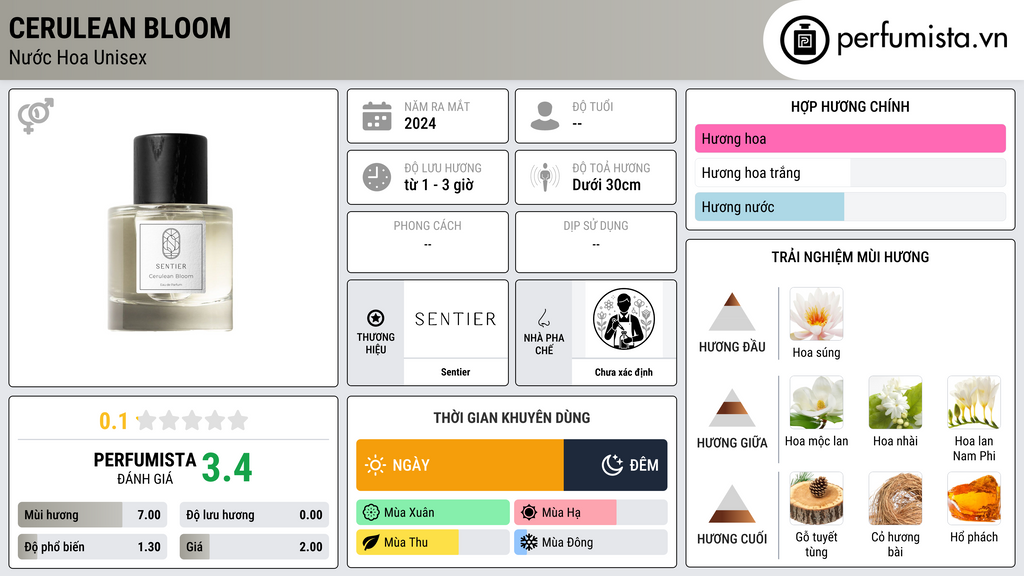This screenshot has width=1024, height=576.
Task: Click the Ngày daytime usage bar
Action: point(460,465)
